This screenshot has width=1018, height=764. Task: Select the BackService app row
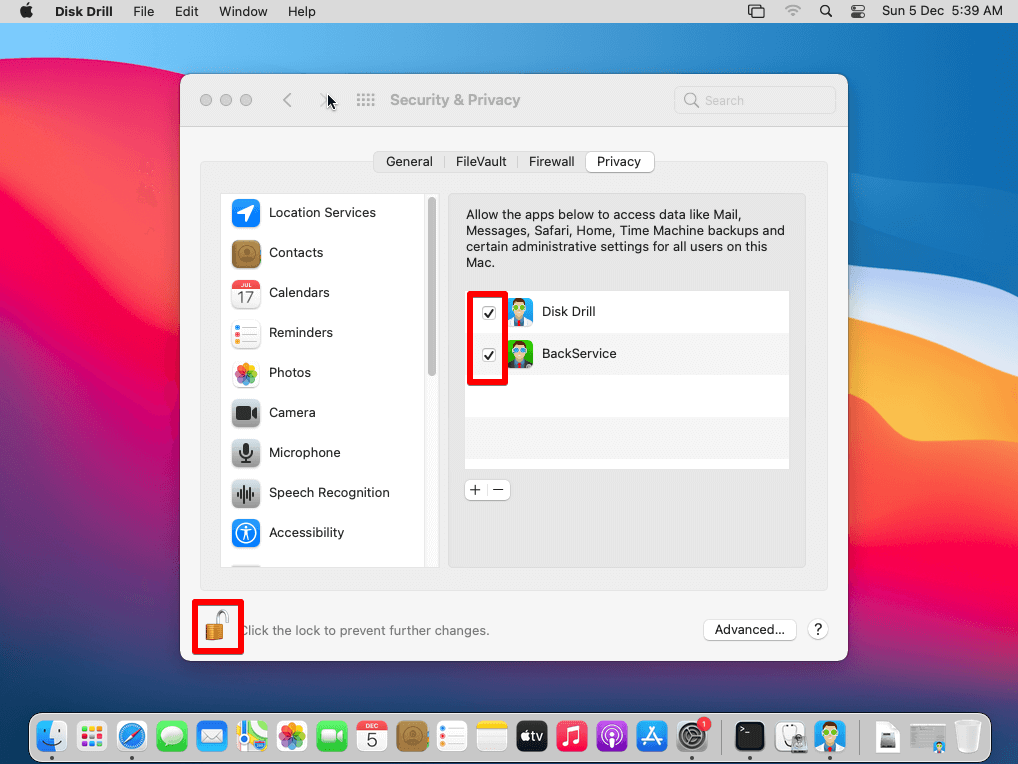(627, 354)
